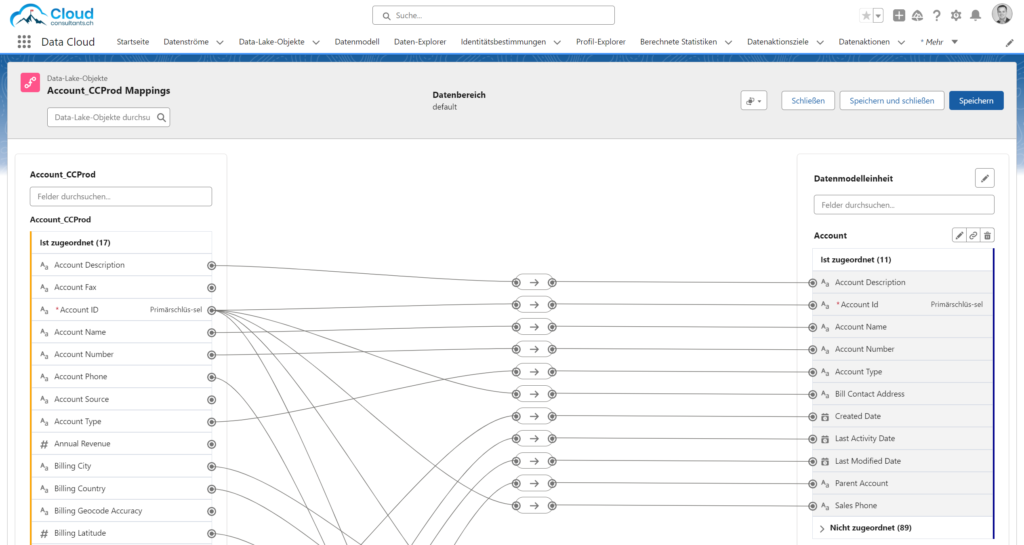
Task: Open the favorites list dropdown arrow
Action: coord(878,15)
